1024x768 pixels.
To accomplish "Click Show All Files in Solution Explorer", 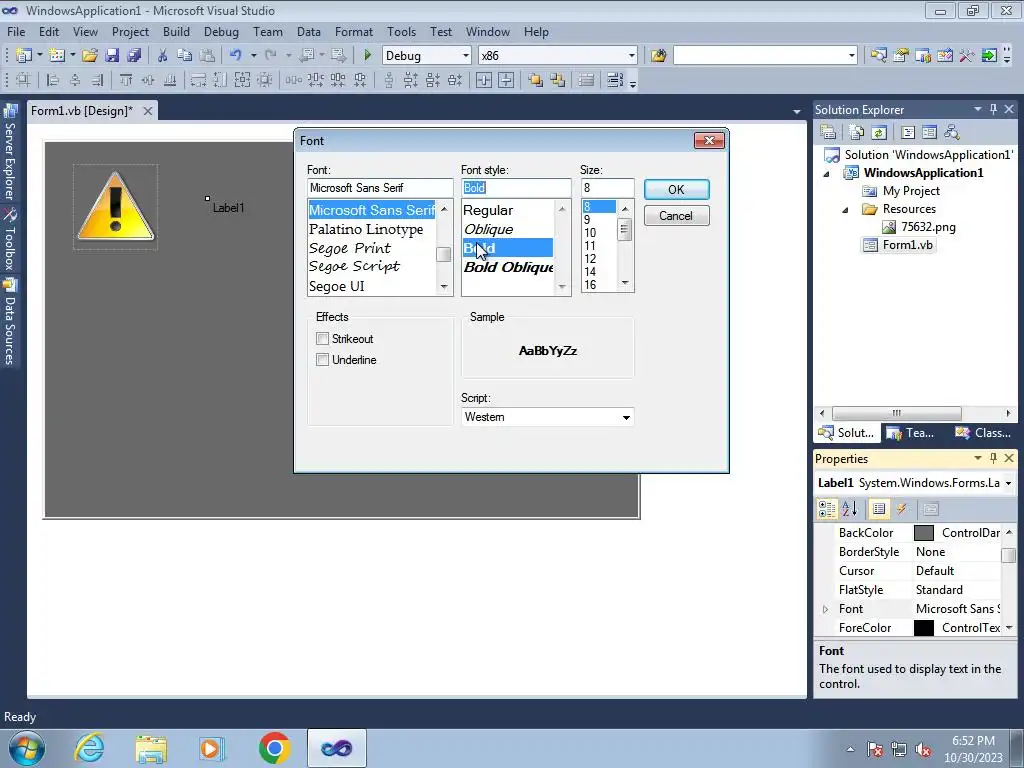I will click(857, 133).
